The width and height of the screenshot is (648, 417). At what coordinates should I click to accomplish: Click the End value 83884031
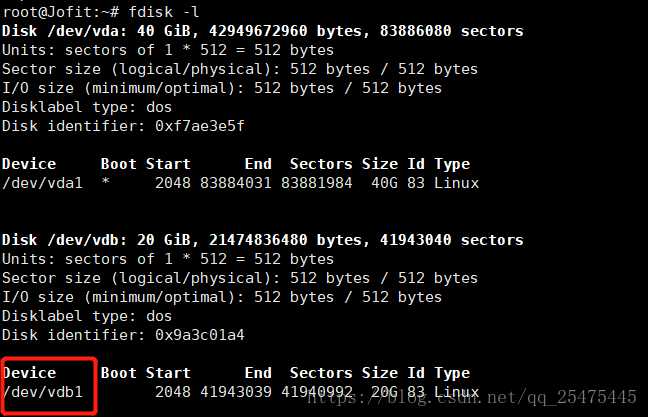click(x=236, y=183)
